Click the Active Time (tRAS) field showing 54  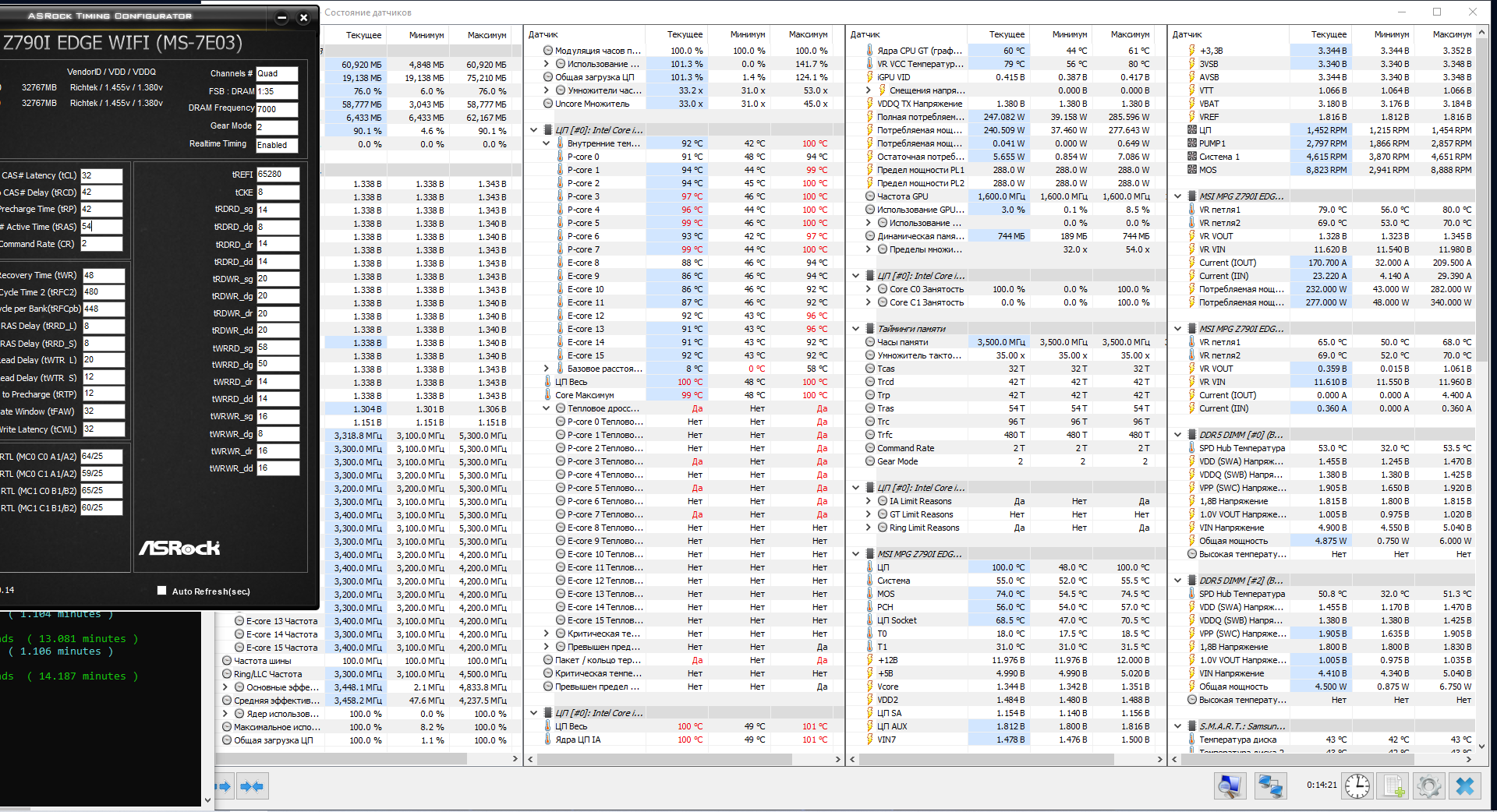coord(101,227)
